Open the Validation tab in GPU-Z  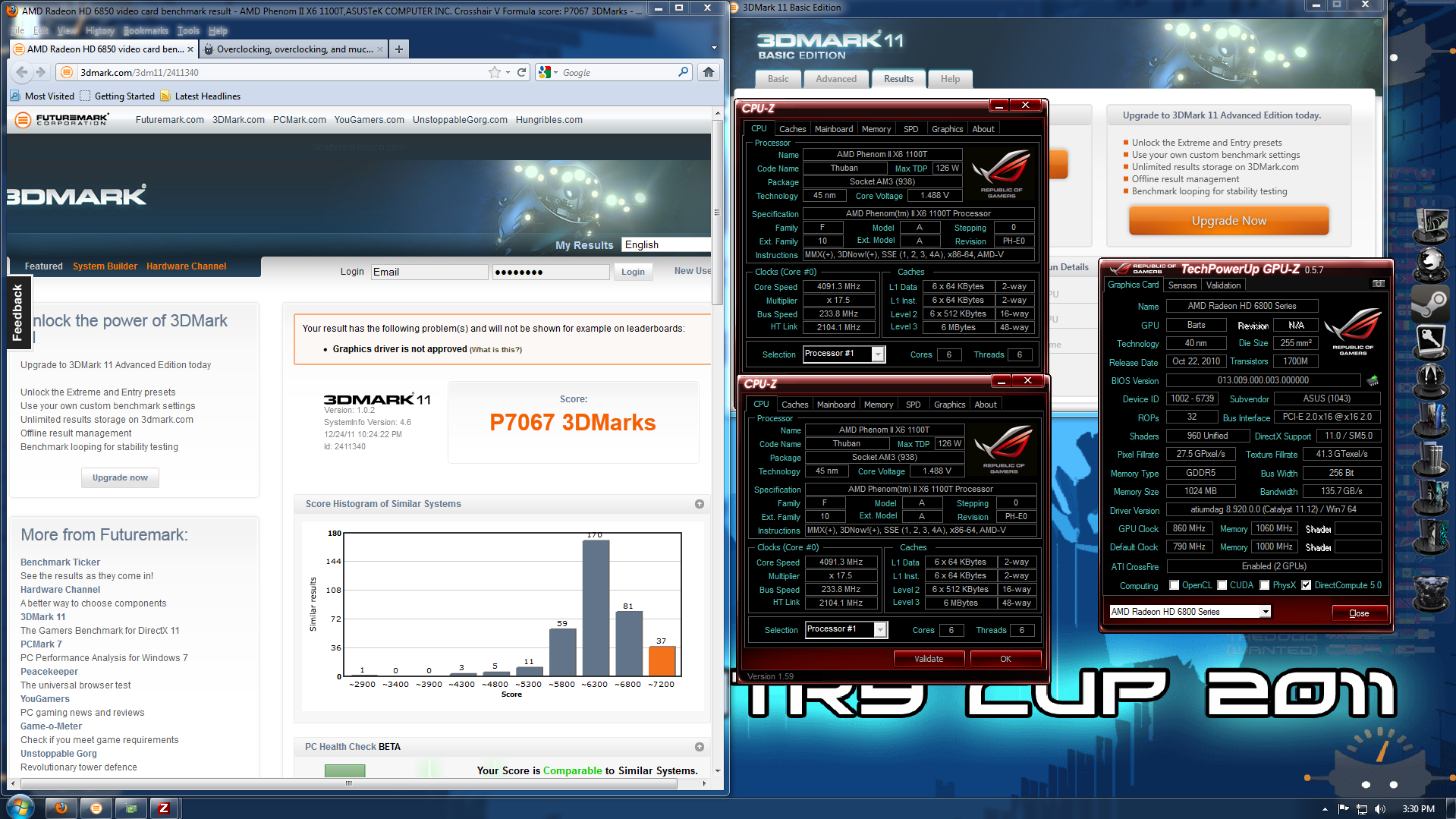click(1223, 285)
